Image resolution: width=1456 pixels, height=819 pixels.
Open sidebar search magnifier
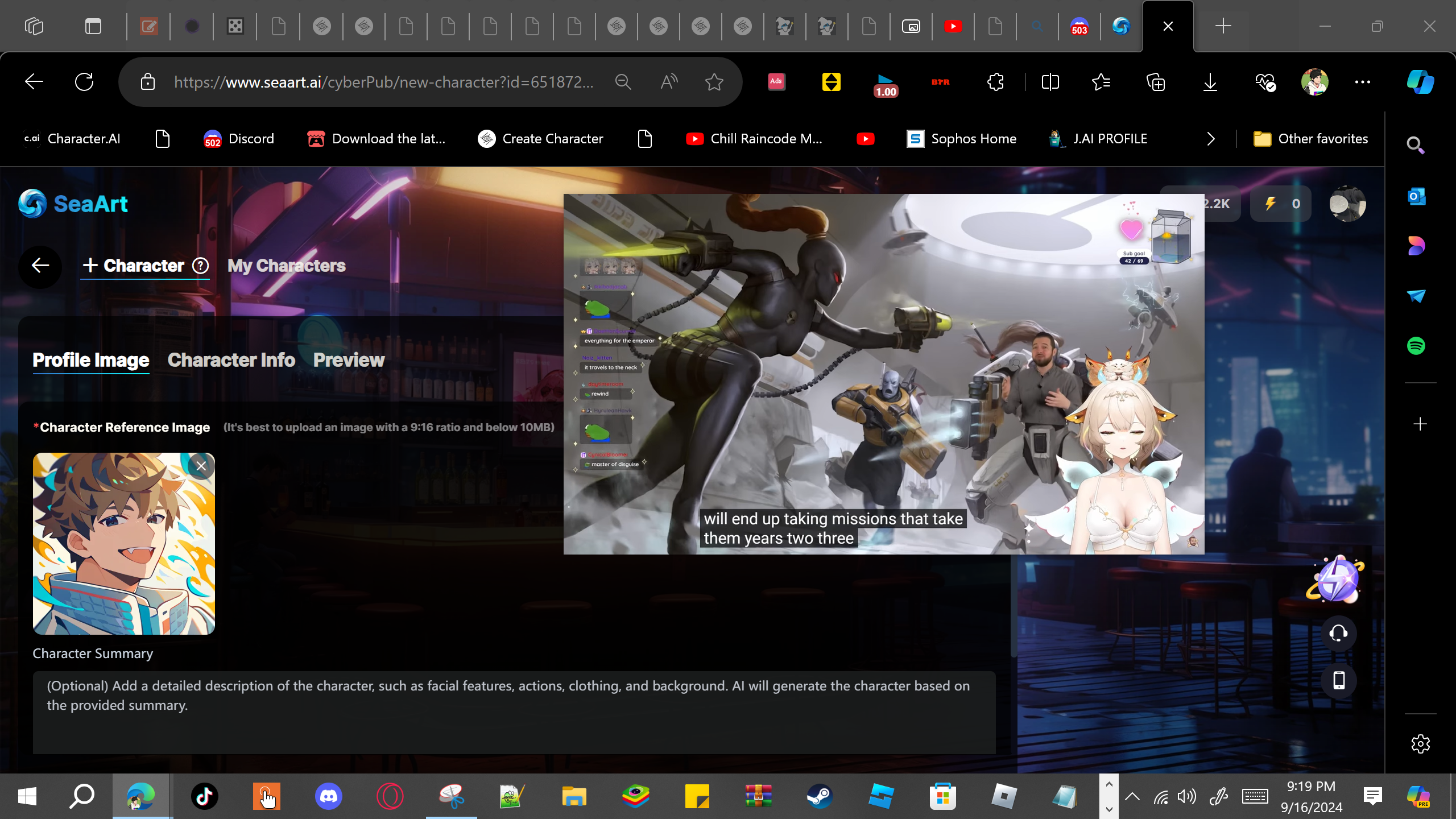coord(1416,146)
